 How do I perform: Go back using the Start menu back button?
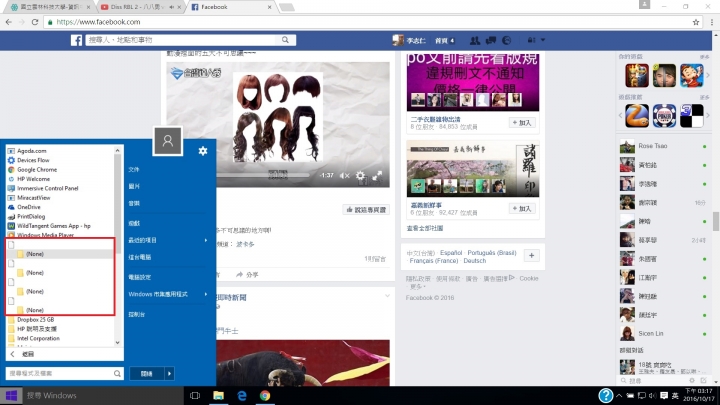point(23,354)
